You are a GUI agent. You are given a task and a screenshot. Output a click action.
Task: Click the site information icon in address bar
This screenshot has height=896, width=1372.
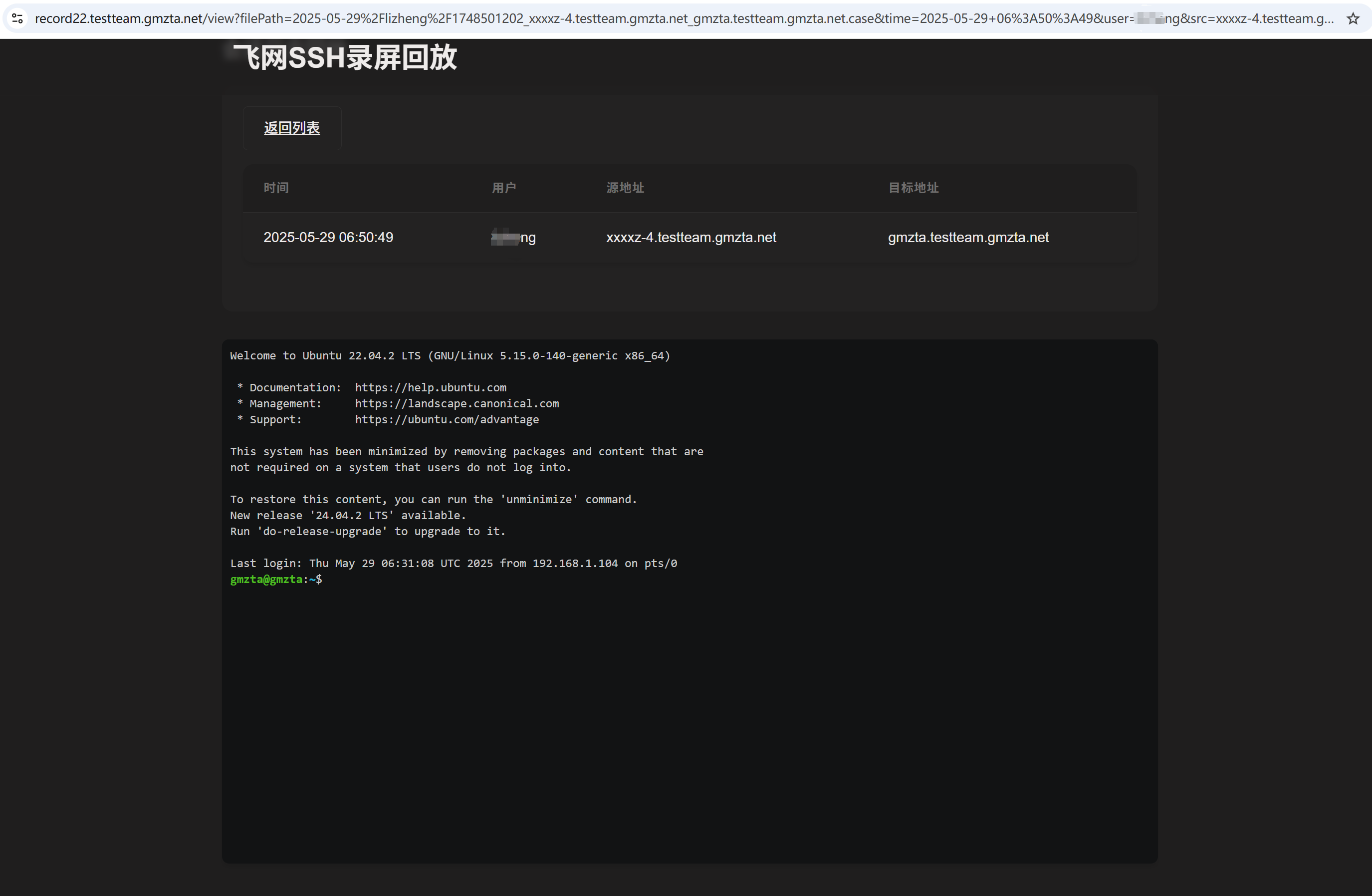(x=17, y=18)
